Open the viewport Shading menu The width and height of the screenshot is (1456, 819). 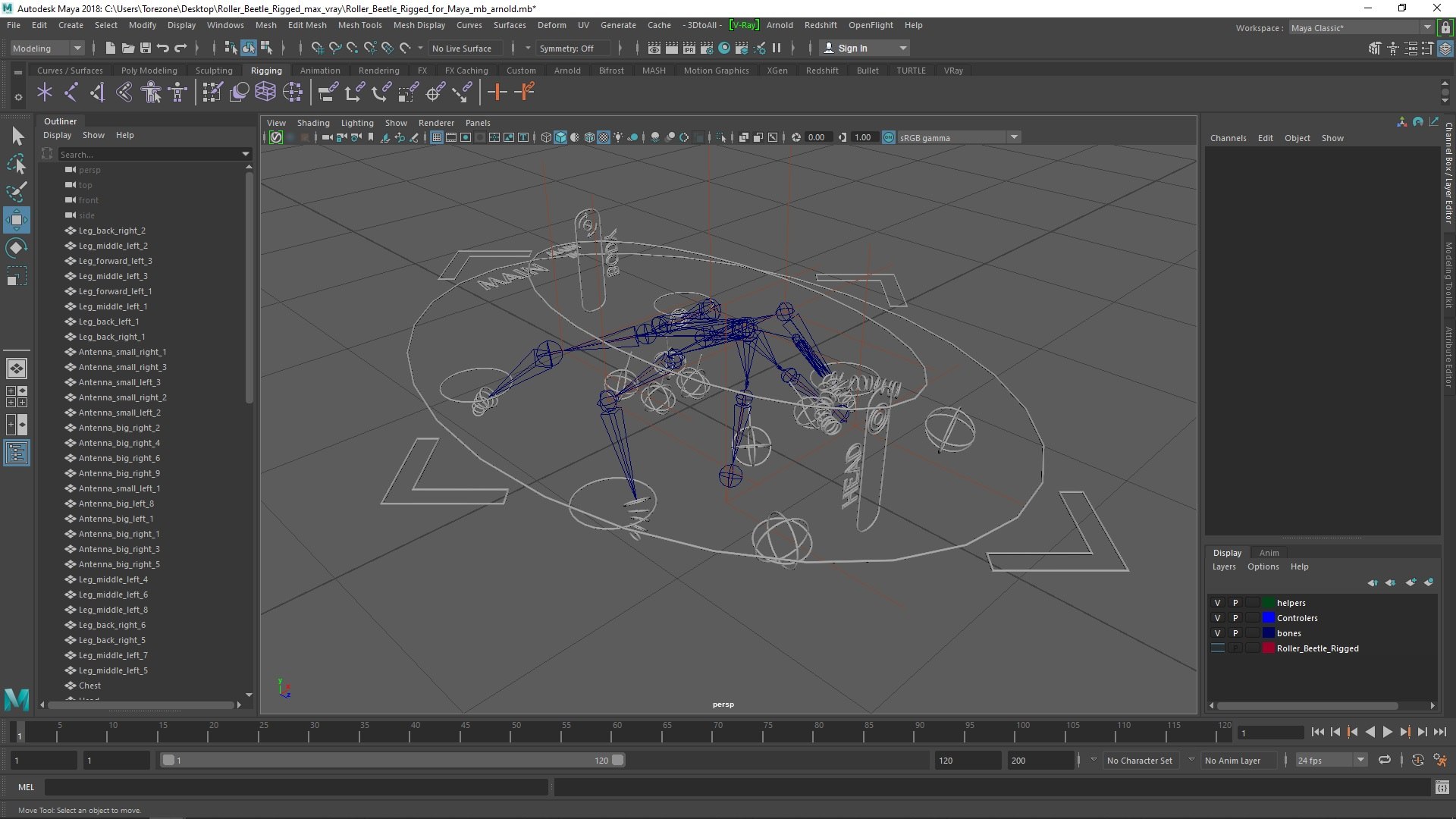click(x=313, y=123)
